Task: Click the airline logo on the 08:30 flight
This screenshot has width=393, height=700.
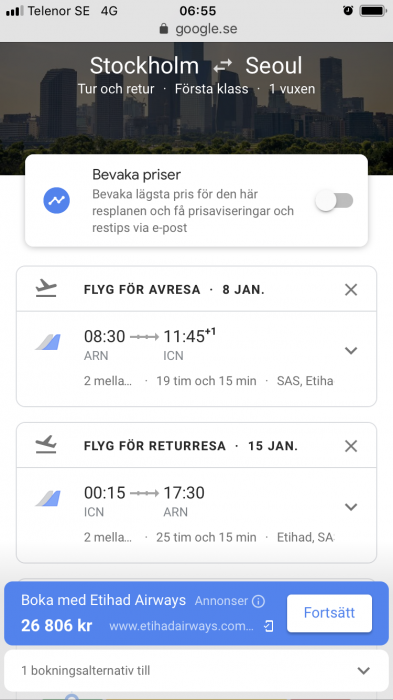Action: 48,342
